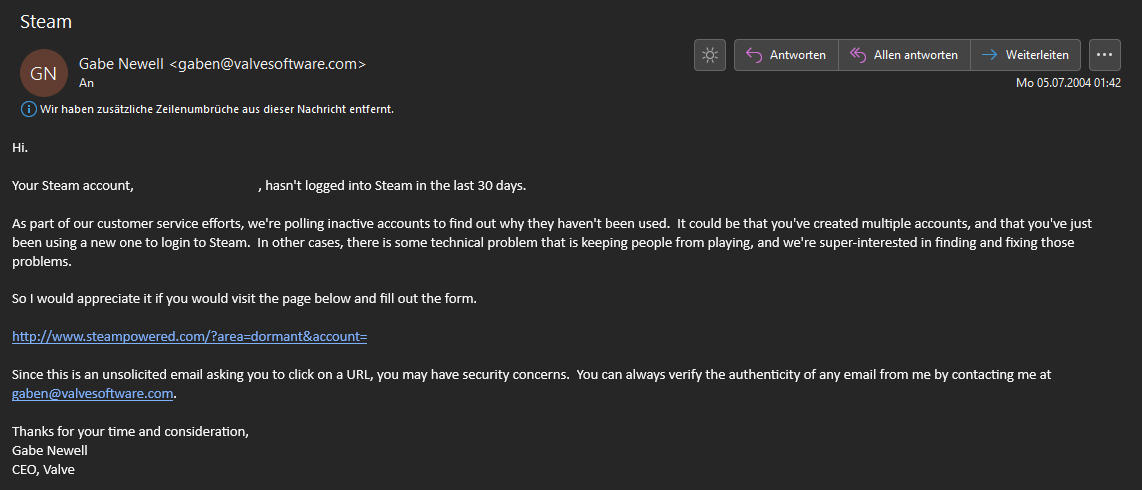This screenshot has height=490, width=1142.
Task: Click 'Thanks for your time and consideration' line
Action: pos(130,431)
